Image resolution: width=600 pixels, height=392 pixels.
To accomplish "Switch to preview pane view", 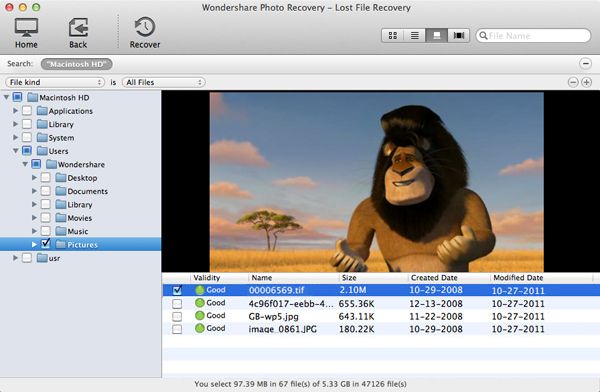I will [x=436, y=36].
